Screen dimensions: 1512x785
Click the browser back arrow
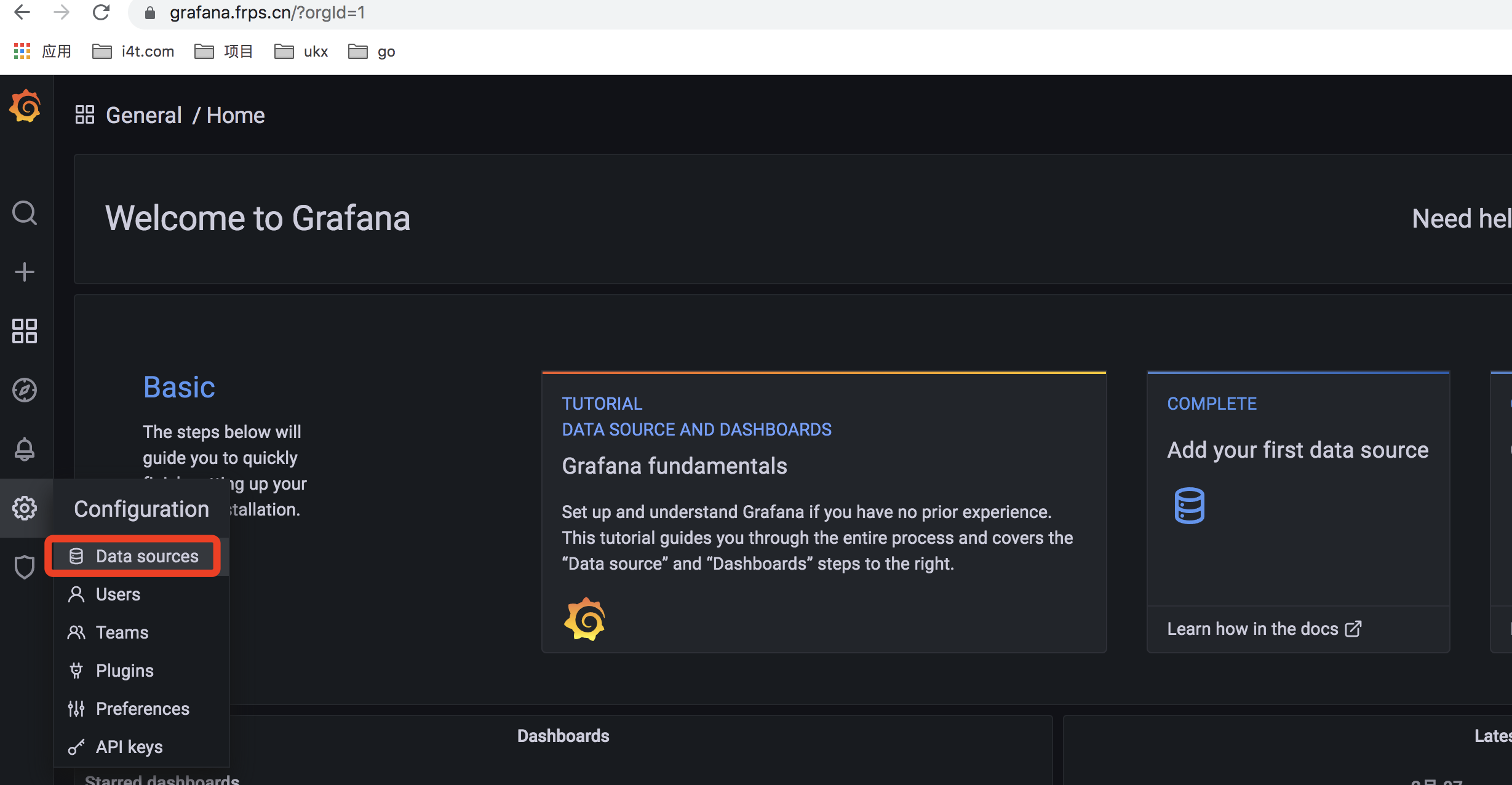(x=22, y=12)
